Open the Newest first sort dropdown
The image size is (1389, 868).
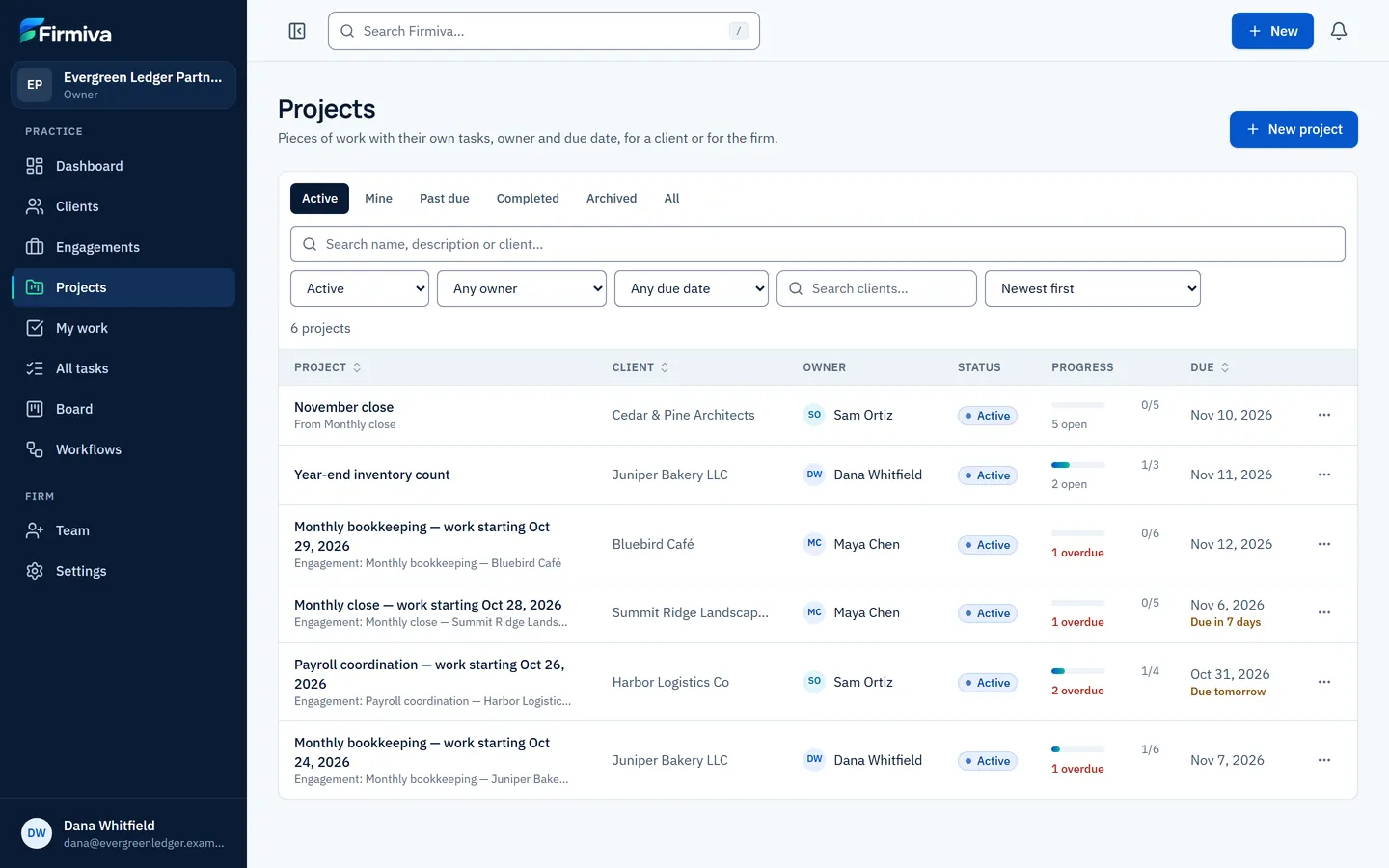click(x=1093, y=288)
